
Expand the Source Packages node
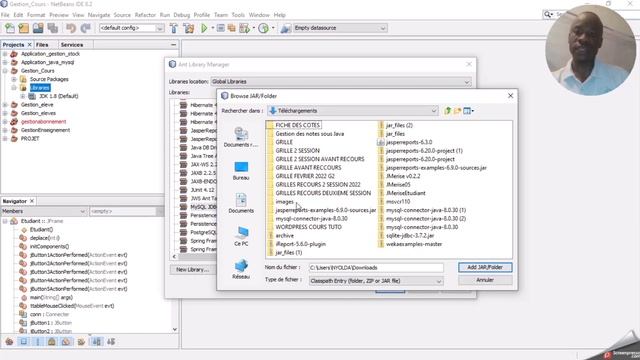click(14, 79)
